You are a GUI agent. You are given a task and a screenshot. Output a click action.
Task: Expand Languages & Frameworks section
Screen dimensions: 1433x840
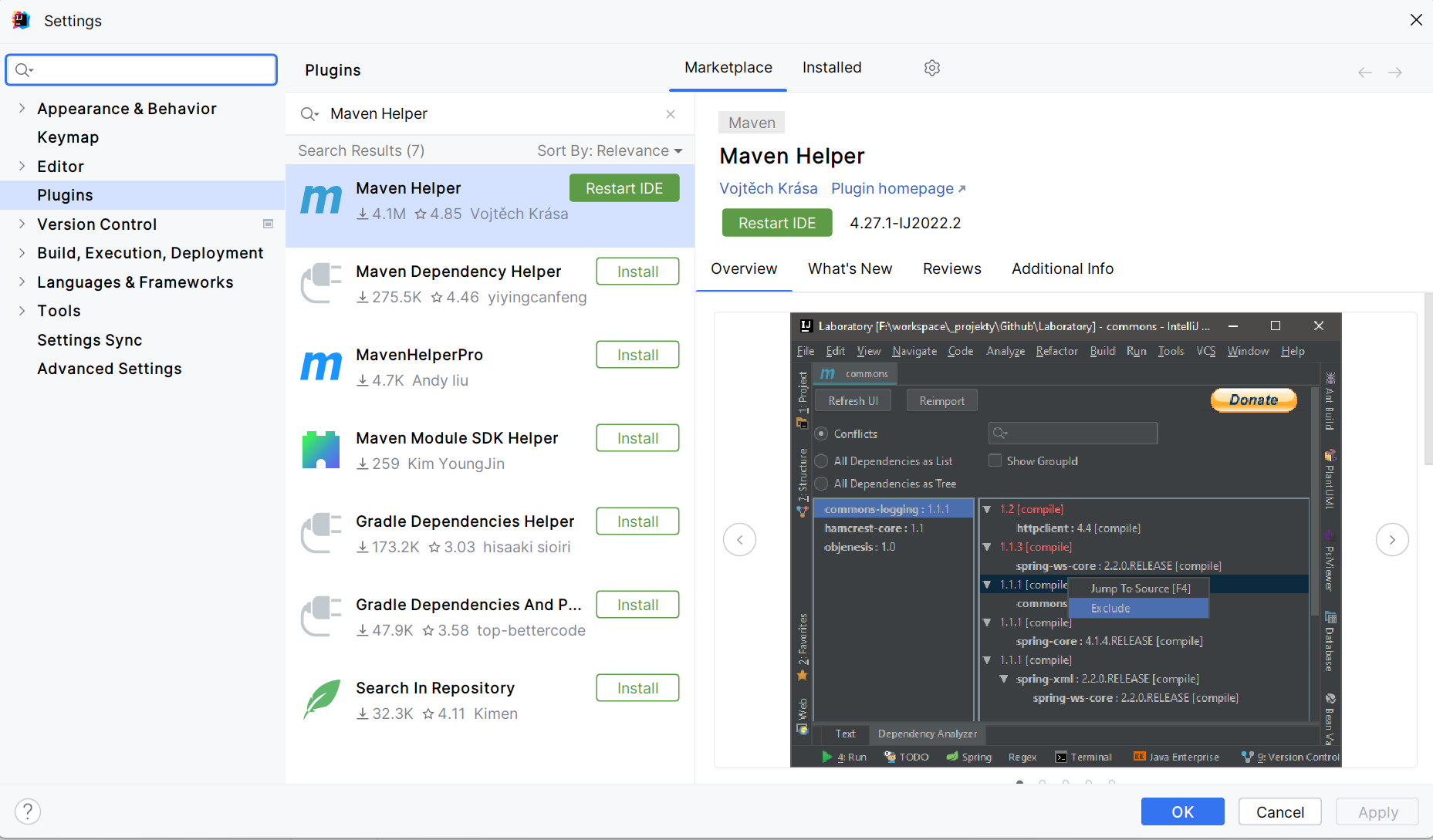pyautogui.click(x=22, y=282)
